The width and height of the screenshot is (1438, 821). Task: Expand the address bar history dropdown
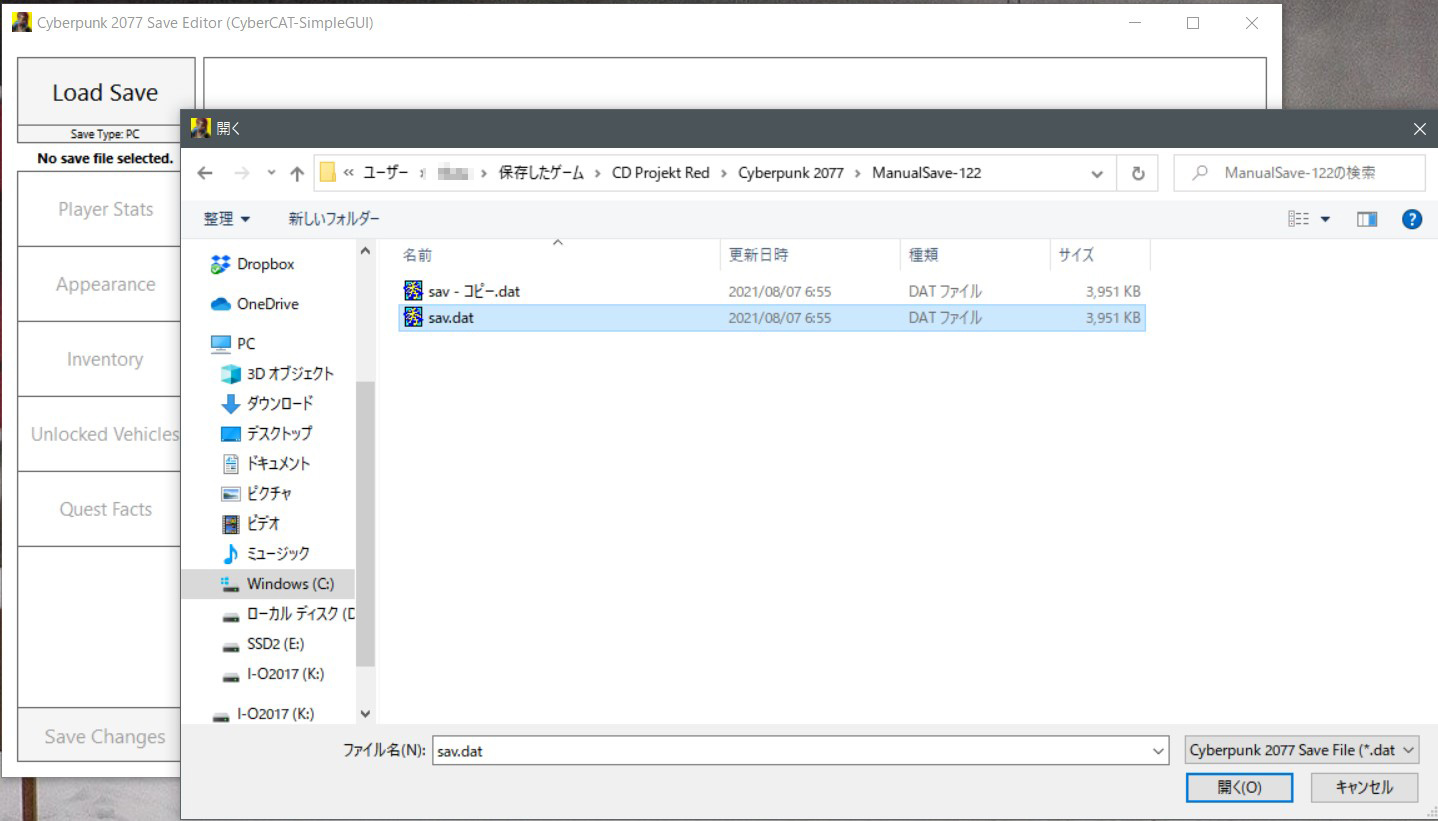click(x=1097, y=173)
